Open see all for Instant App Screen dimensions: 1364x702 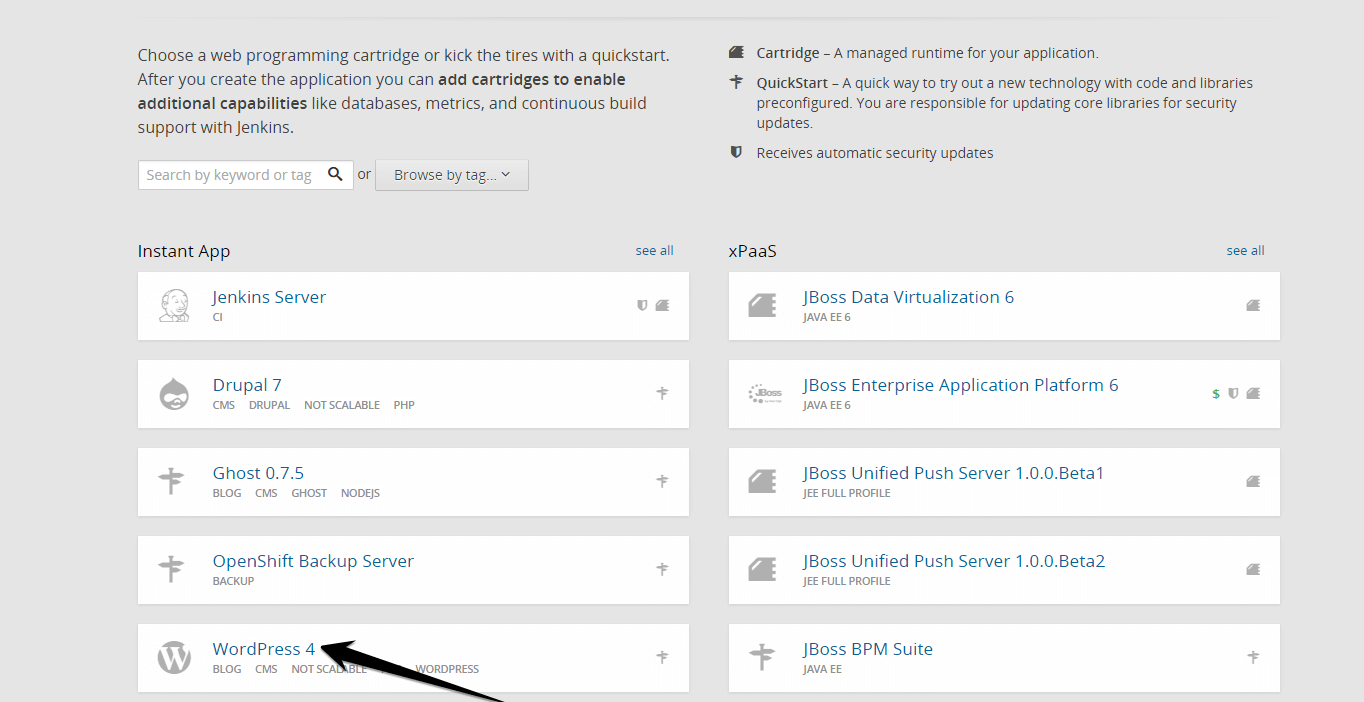point(655,250)
